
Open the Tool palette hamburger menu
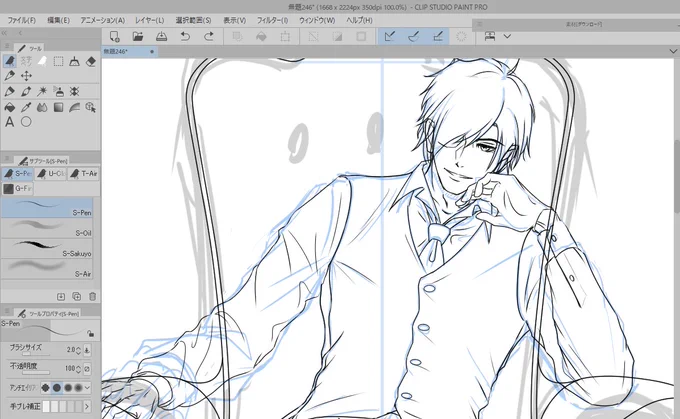[x=7, y=46]
